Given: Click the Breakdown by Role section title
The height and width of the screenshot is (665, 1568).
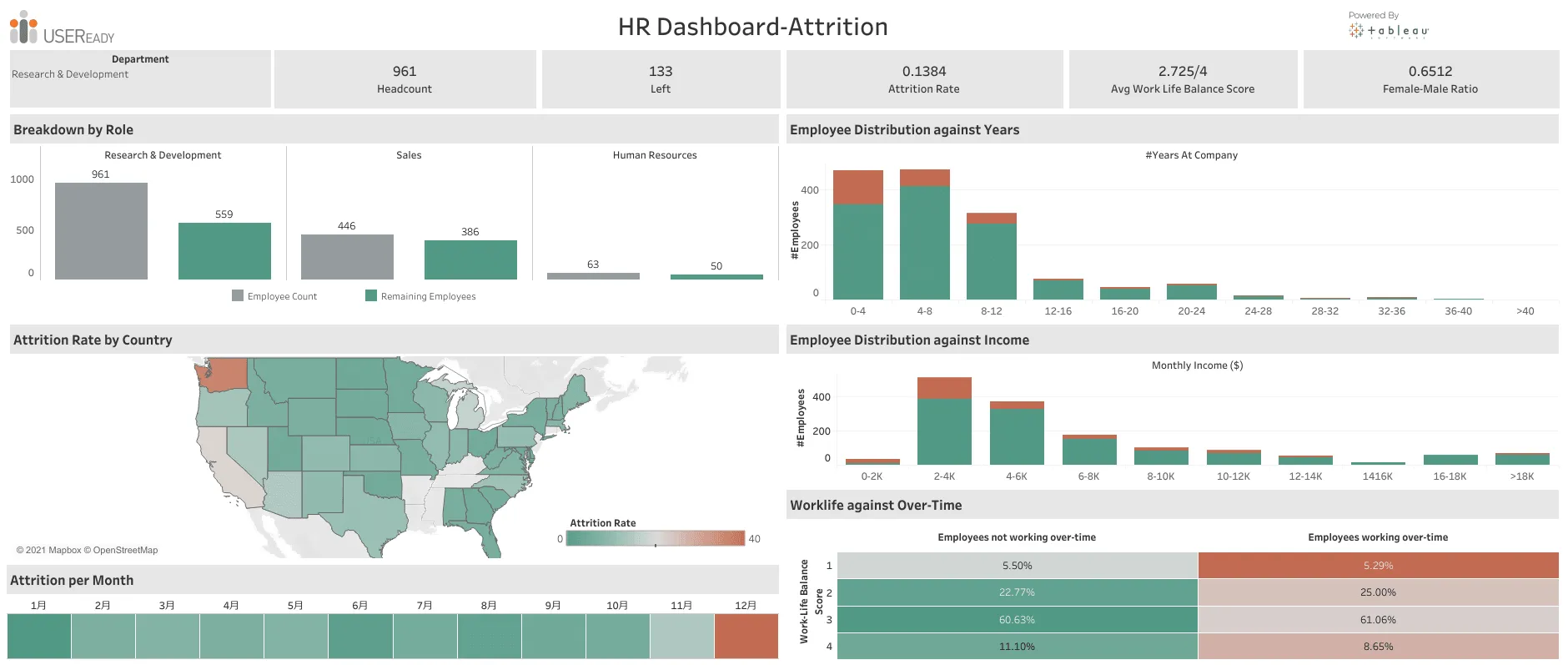Looking at the screenshot, I should tap(73, 130).
